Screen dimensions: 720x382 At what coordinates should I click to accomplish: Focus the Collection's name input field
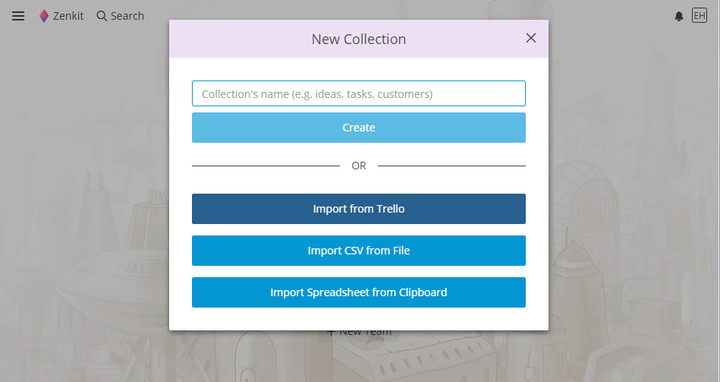point(359,94)
